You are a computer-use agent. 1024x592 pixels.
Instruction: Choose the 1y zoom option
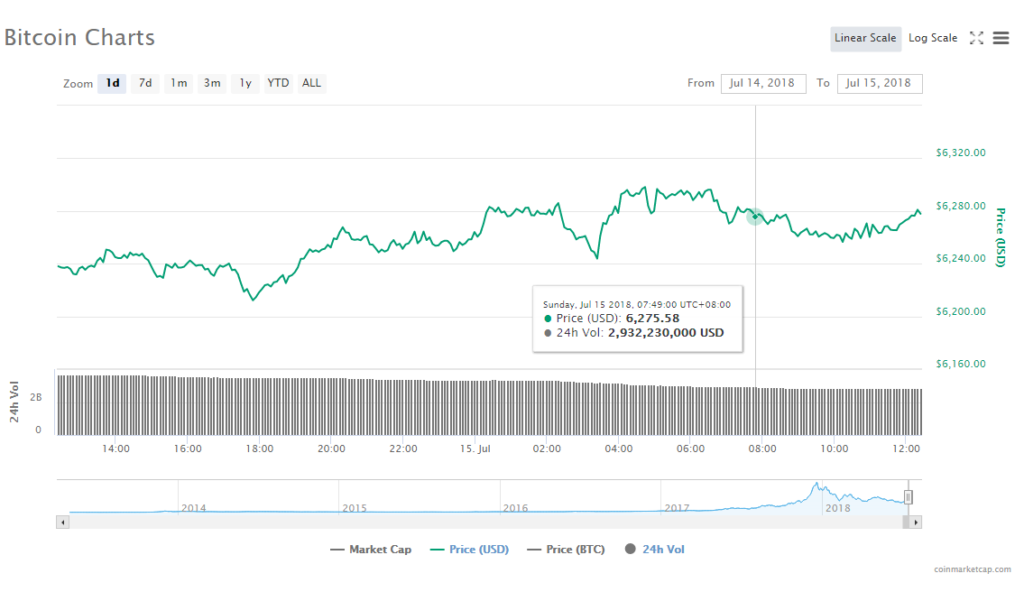tap(245, 83)
